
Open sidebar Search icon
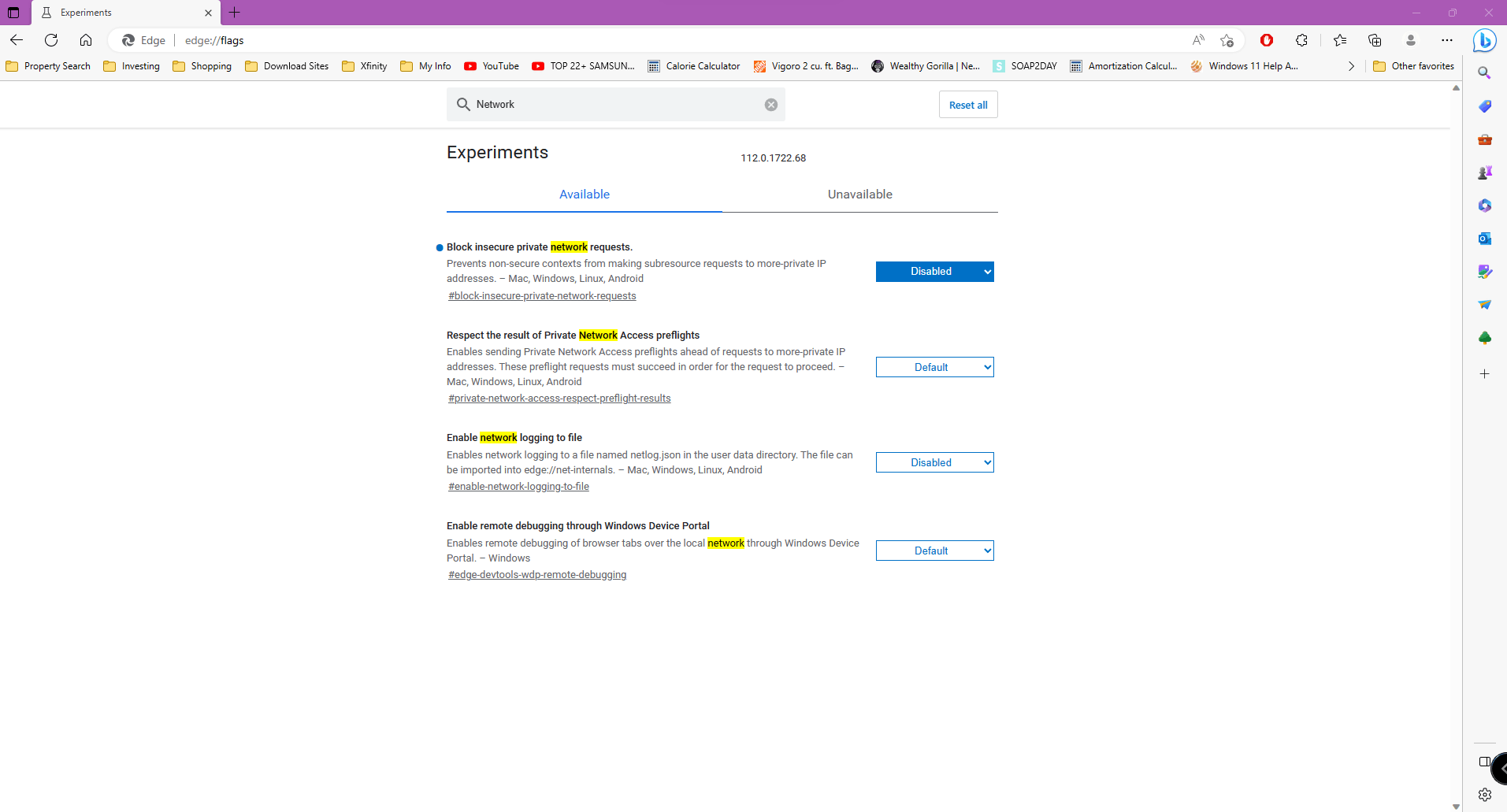[1485, 73]
